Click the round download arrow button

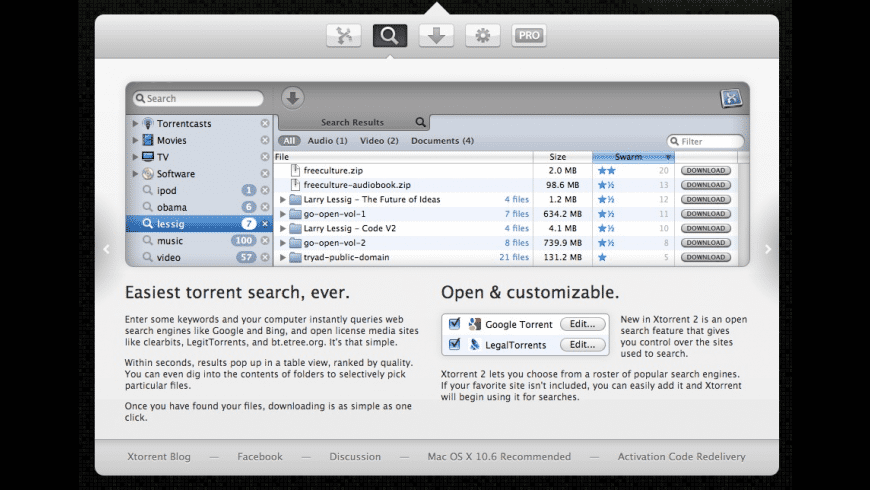point(292,98)
